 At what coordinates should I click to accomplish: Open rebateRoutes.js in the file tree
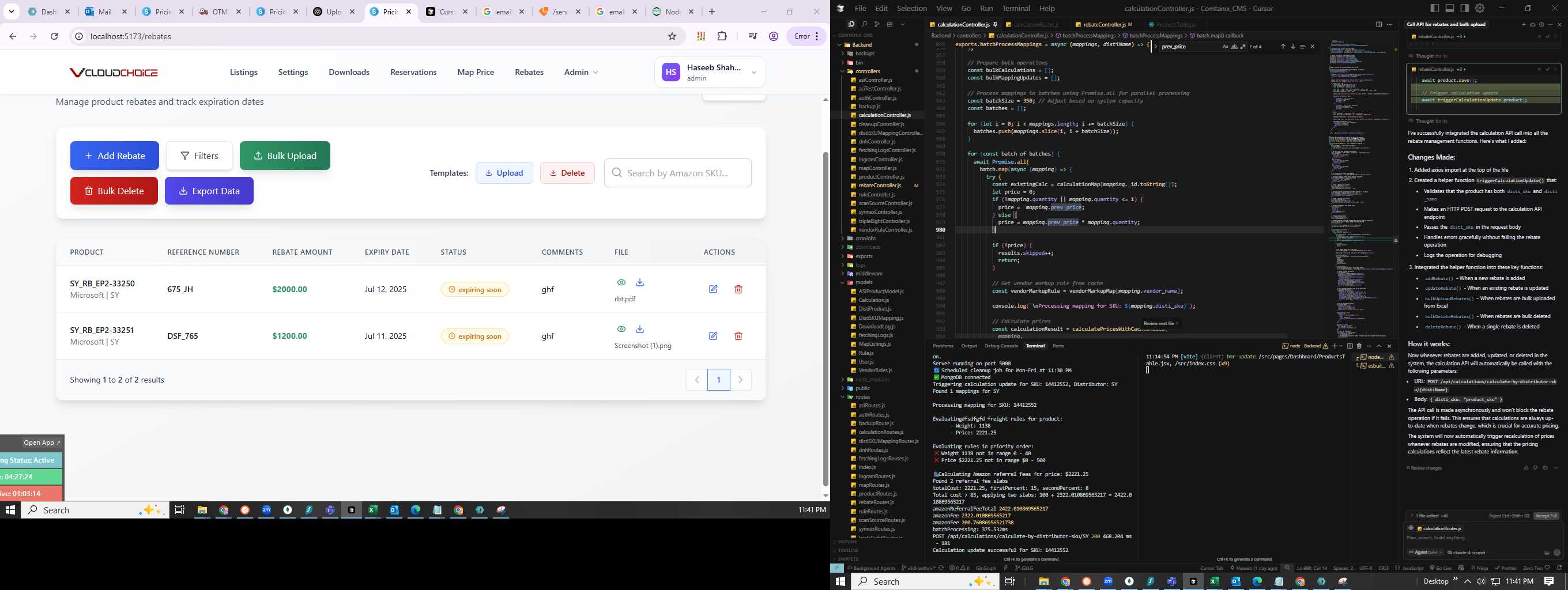[x=876, y=502]
